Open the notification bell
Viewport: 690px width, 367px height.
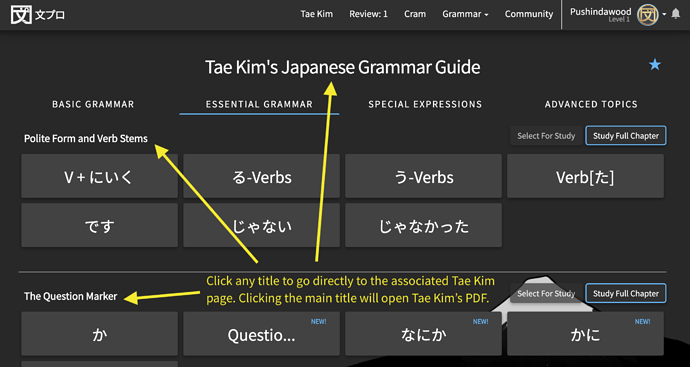tap(676, 14)
